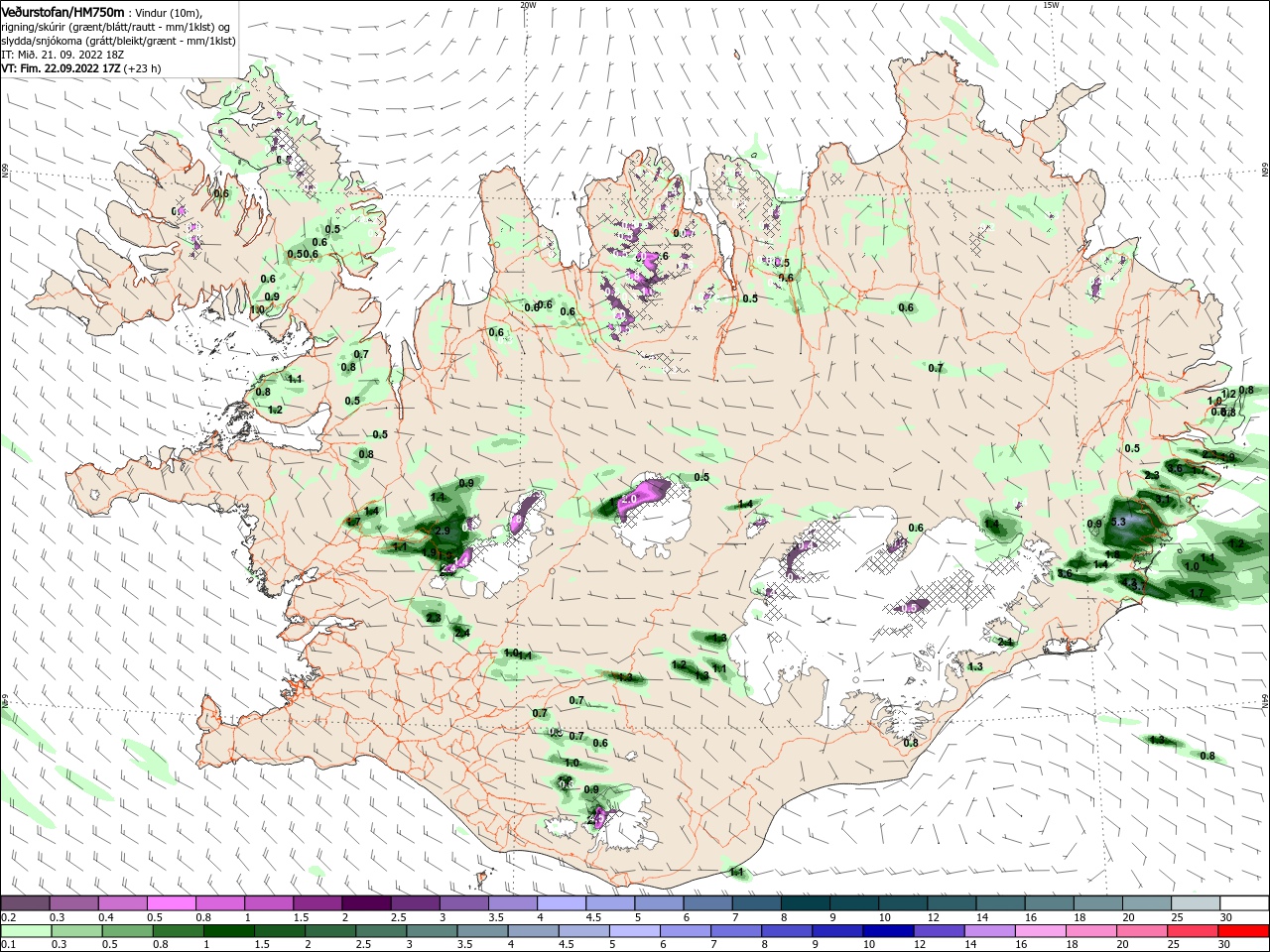
Task: Click the 'rigning/skúrir' legend description line
Action: pyautogui.click(x=116, y=27)
